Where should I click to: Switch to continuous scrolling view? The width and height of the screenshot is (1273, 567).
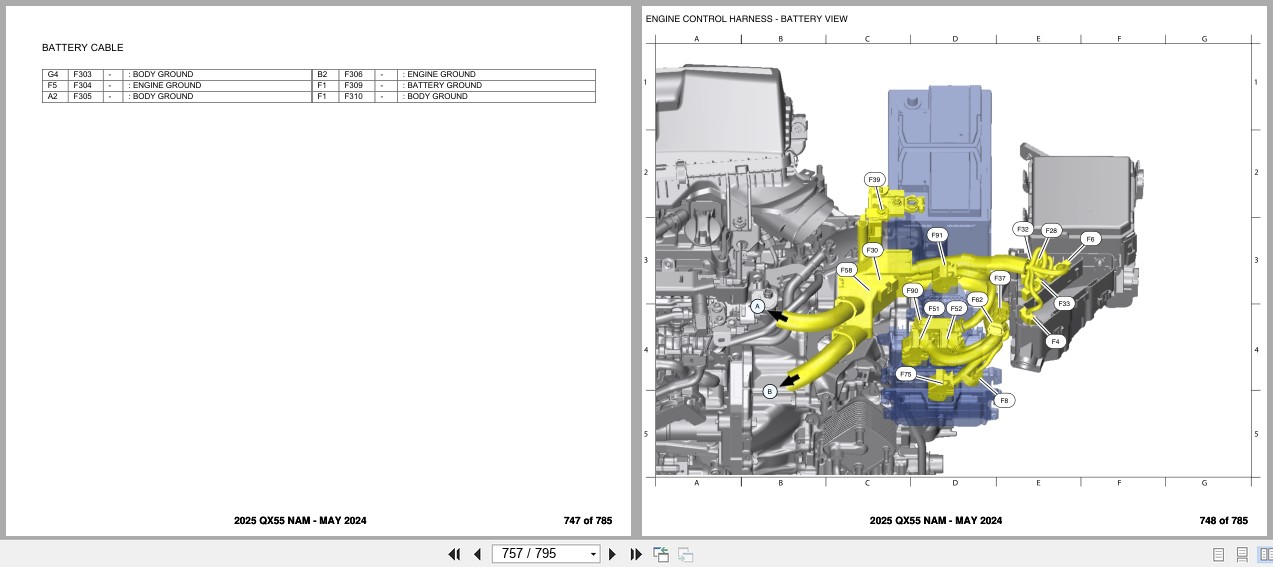point(1242,554)
